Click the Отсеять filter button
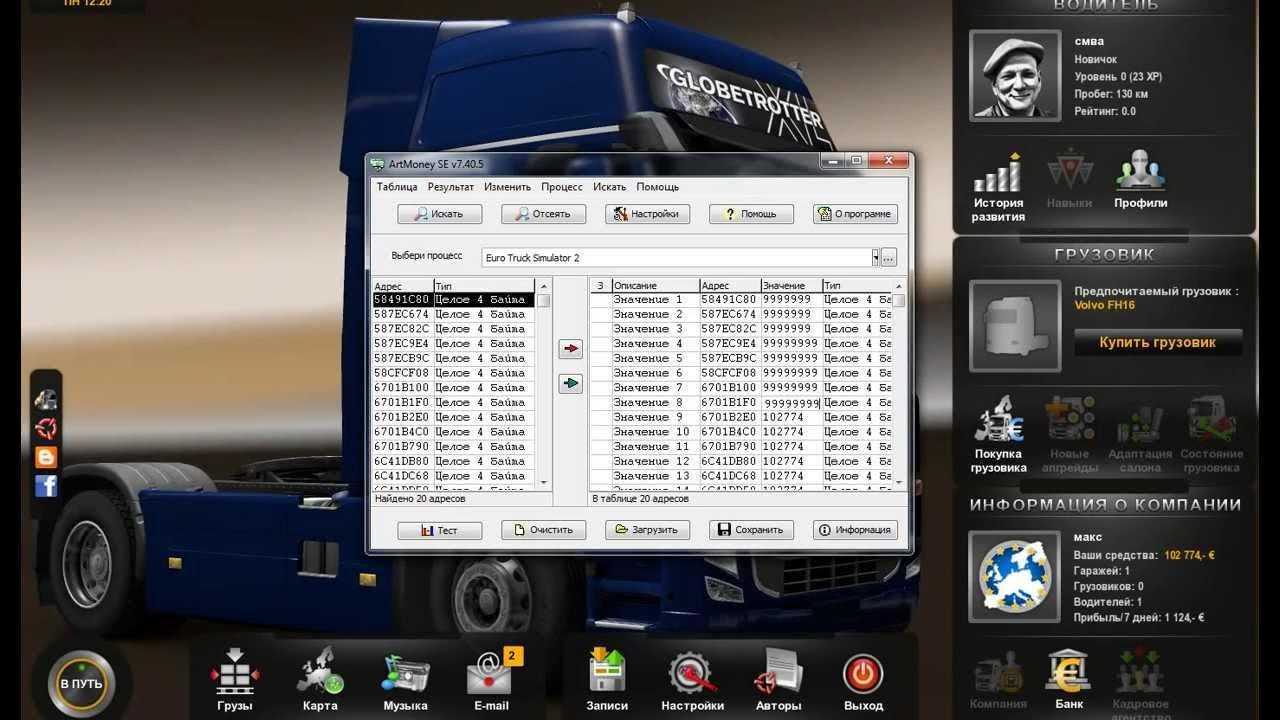 point(543,214)
